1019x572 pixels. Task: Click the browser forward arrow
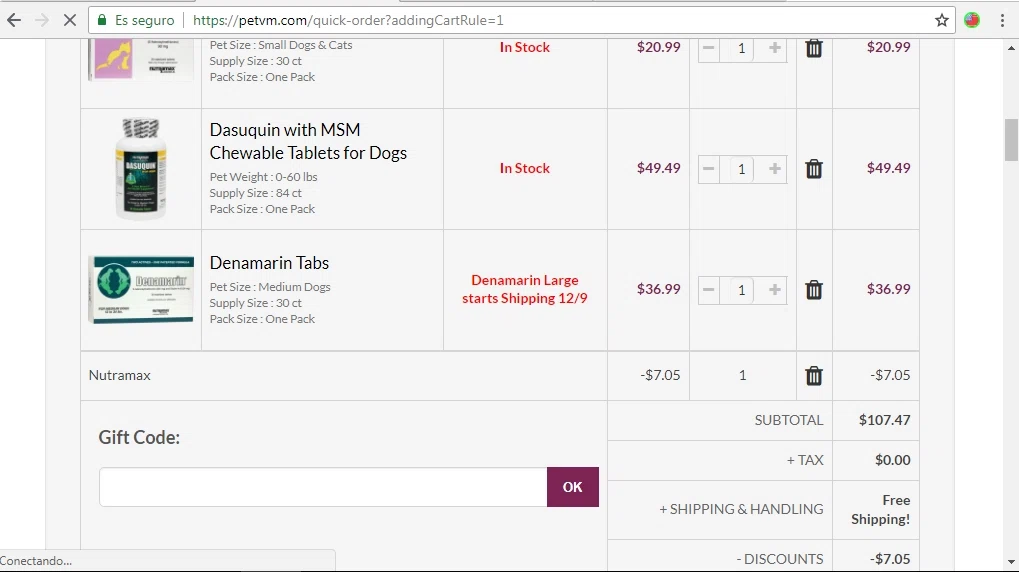pyautogui.click(x=42, y=20)
